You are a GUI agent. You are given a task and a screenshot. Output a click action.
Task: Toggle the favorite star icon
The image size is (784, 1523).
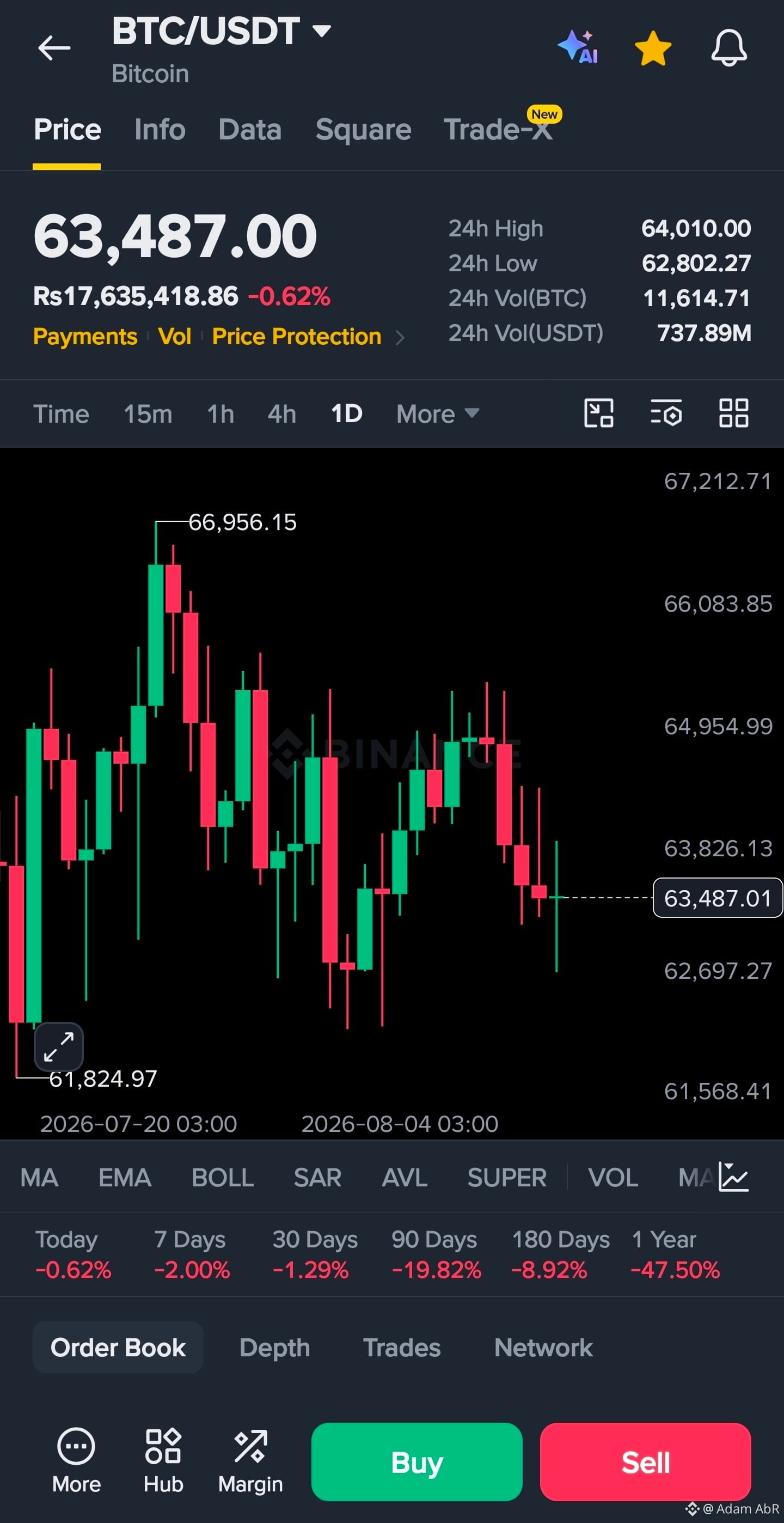pyautogui.click(x=653, y=48)
